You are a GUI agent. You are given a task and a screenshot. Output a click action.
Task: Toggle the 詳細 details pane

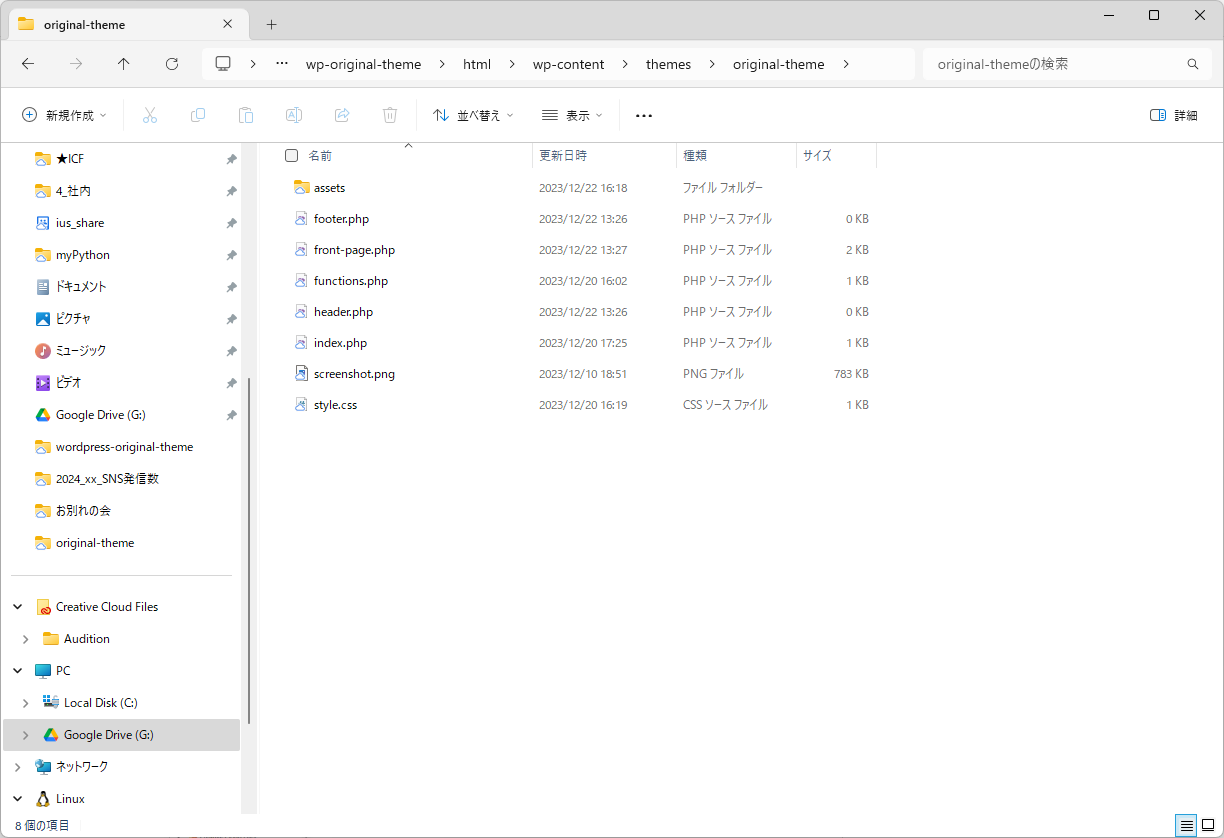[1173, 115]
